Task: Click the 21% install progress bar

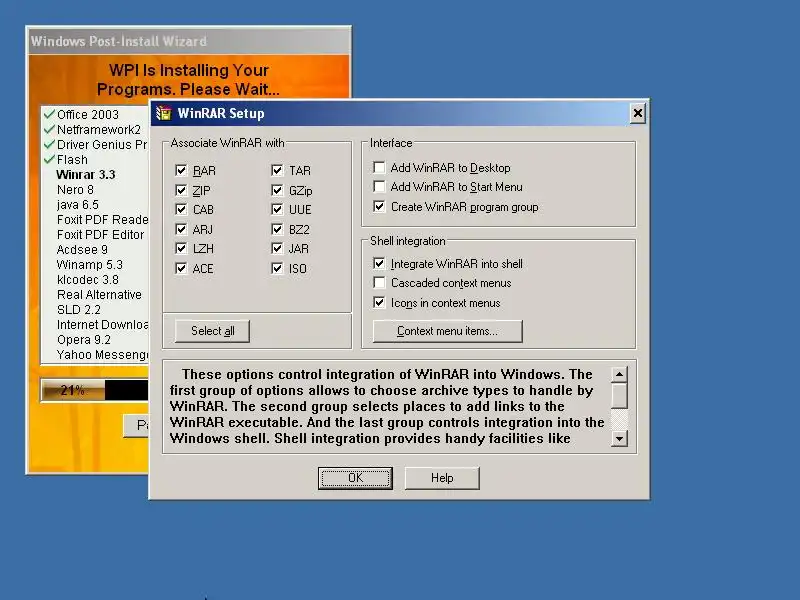Action: (95, 390)
